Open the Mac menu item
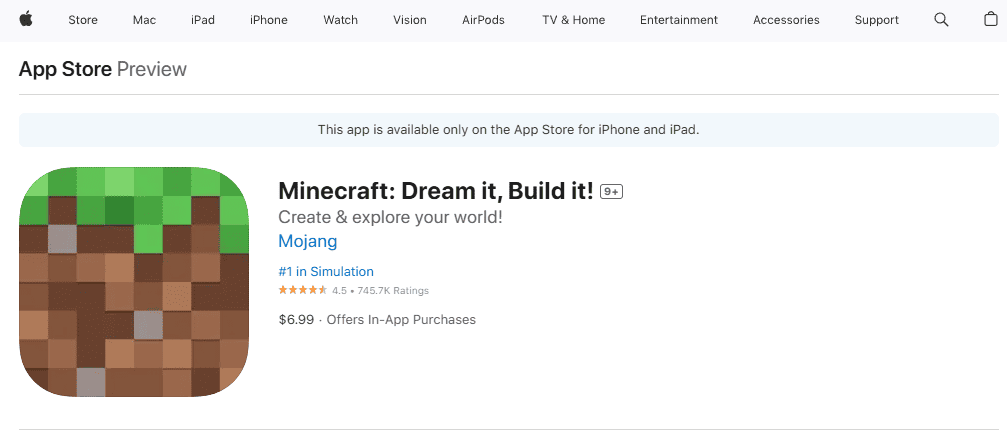 pyautogui.click(x=144, y=20)
